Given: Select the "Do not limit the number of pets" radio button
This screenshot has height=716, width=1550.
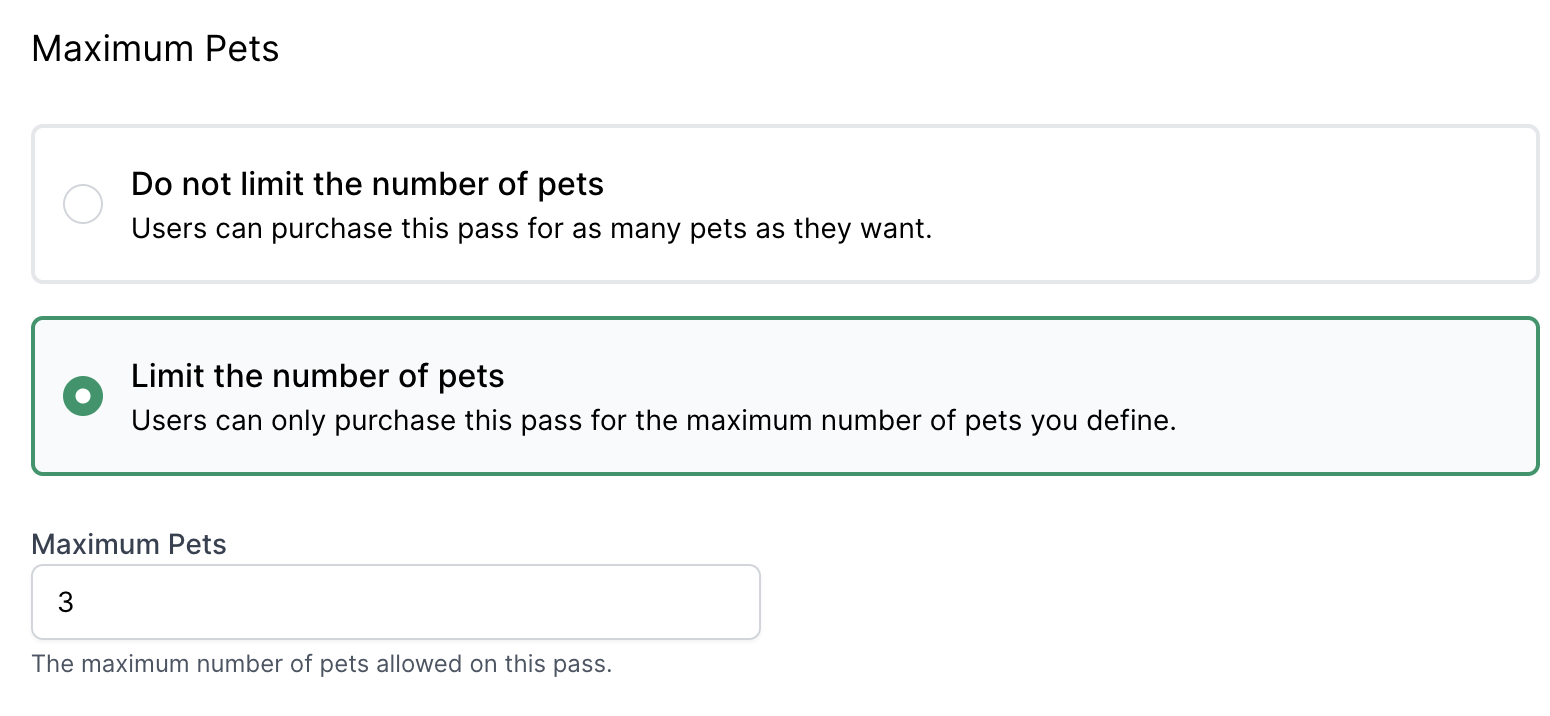Looking at the screenshot, I should point(83,204).
